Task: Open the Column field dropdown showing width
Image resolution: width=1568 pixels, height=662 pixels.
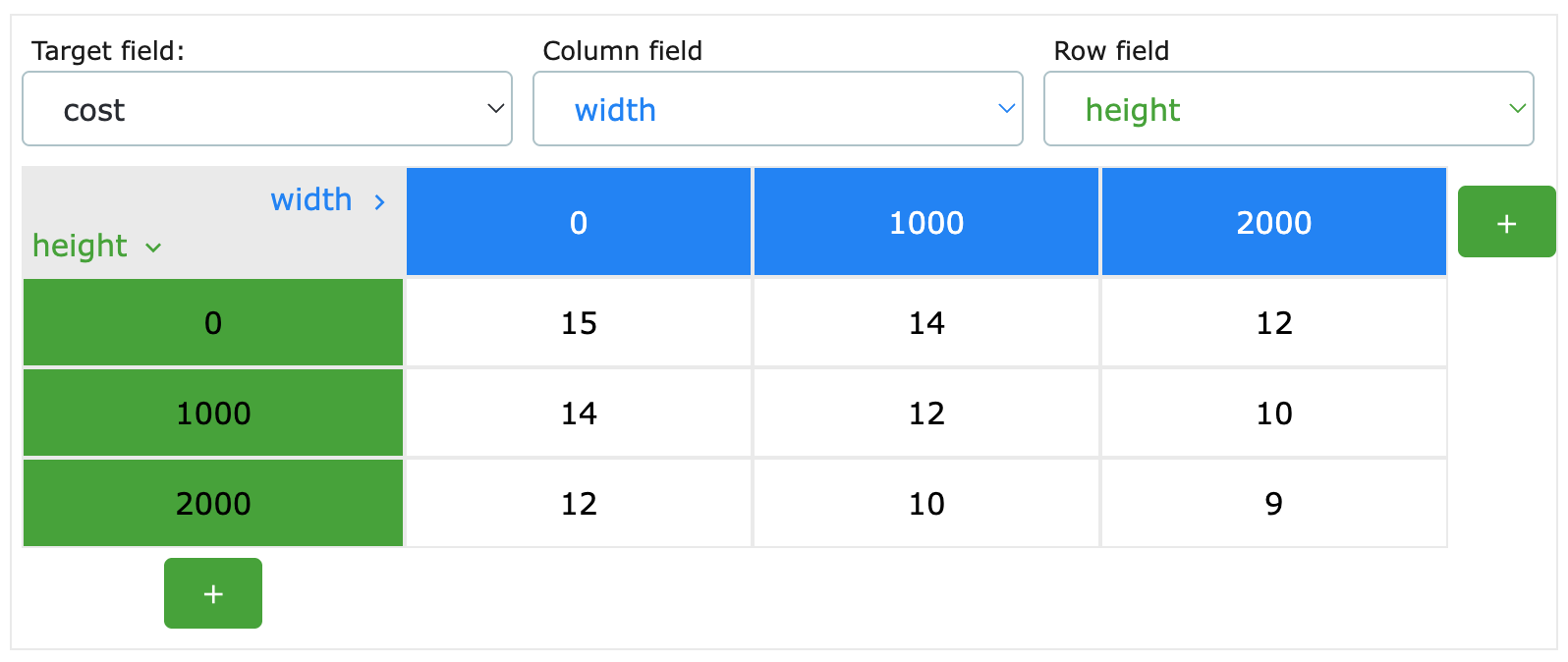Action: point(778,108)
